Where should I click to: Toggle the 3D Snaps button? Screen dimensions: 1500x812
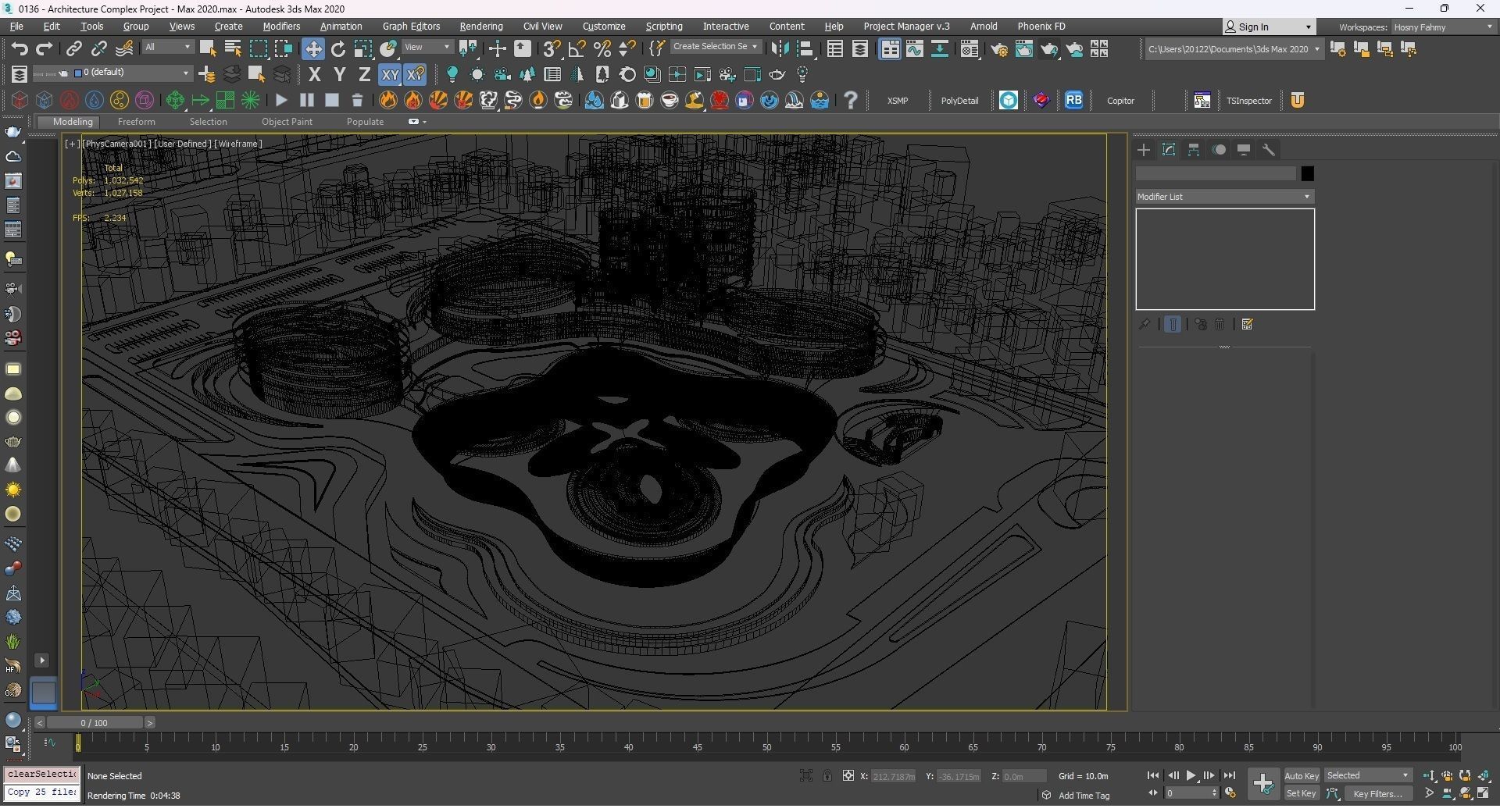coord(552,49)
